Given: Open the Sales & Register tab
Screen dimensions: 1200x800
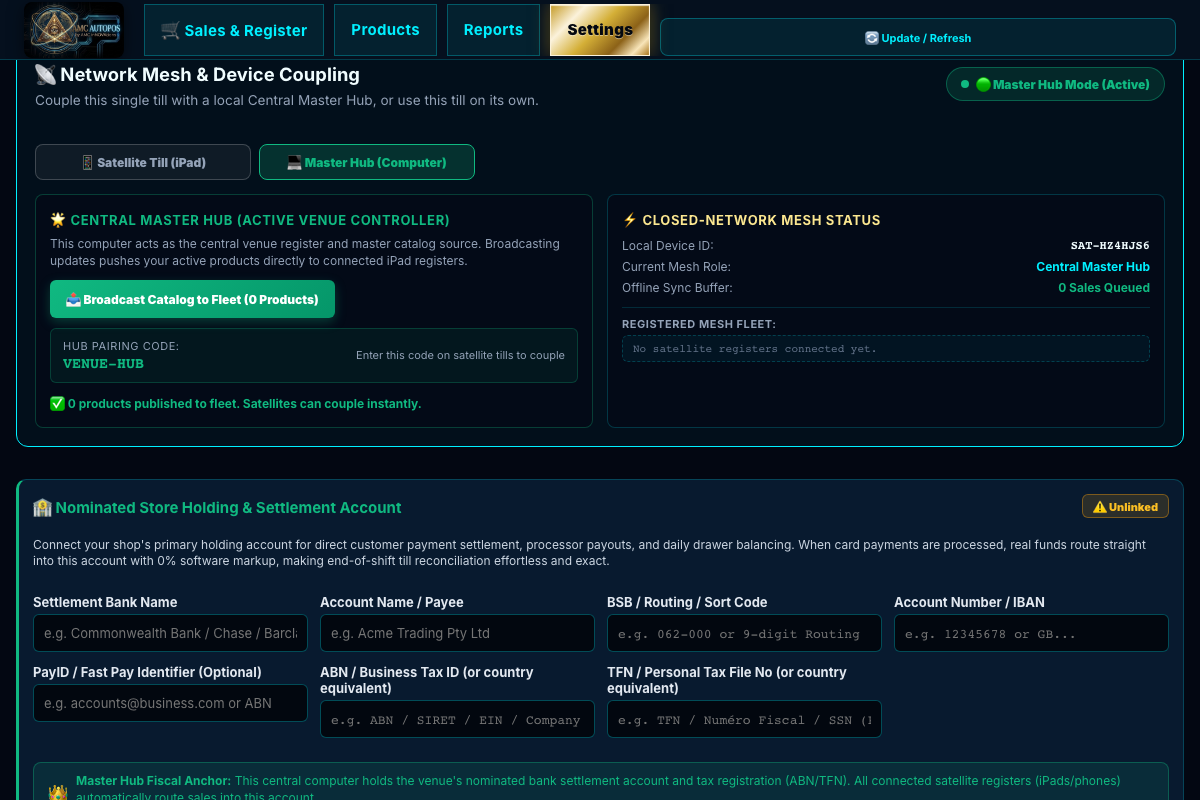Looking at the screenshot, I should click(234, 30).
